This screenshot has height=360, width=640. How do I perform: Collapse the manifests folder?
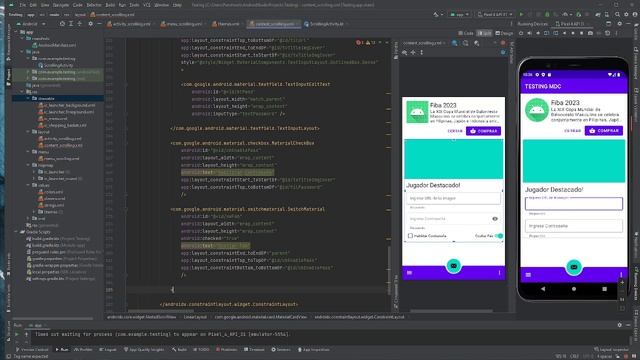[22, 38]
